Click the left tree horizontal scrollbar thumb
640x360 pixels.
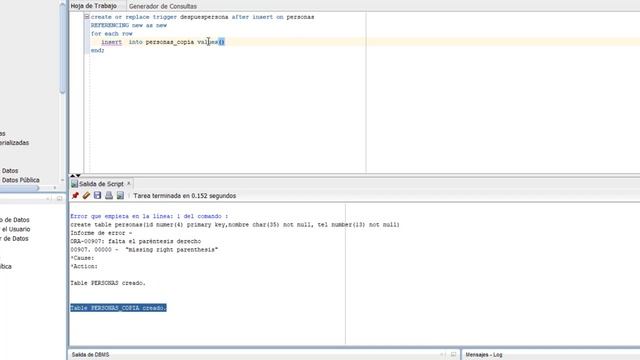tap(20, 188)
